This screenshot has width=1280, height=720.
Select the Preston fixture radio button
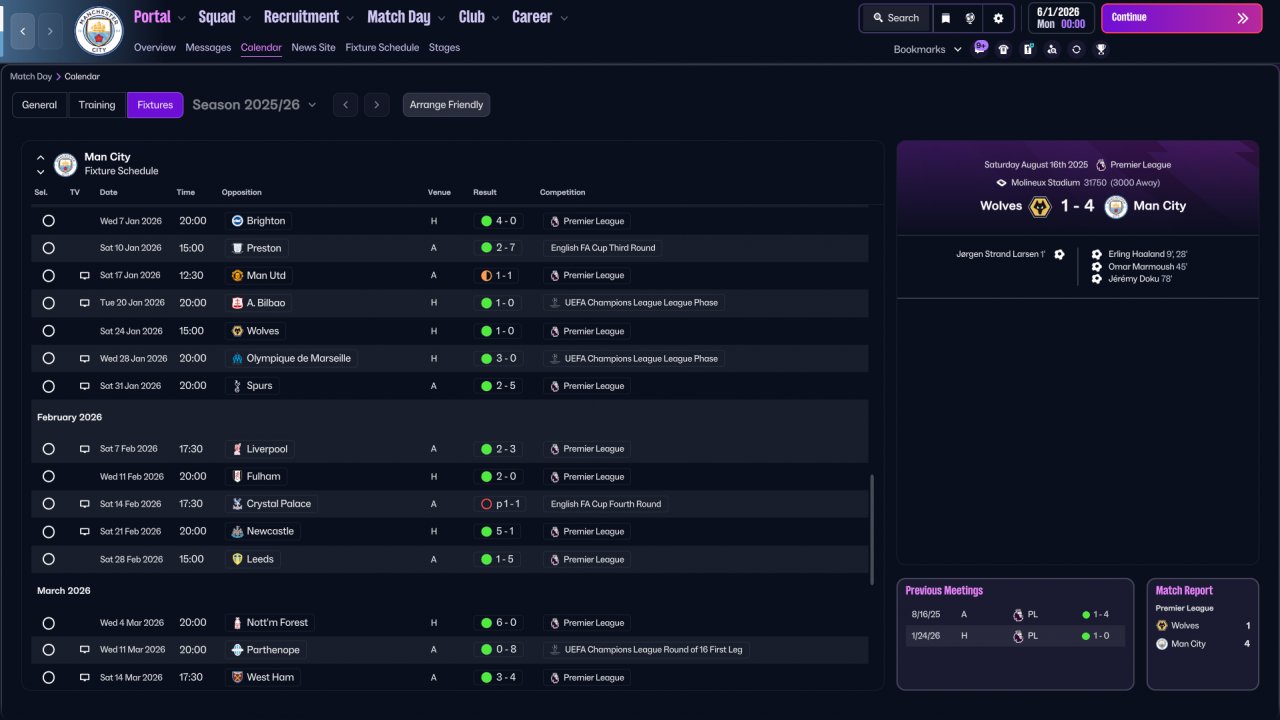pyautogui.click(x=48, y=248)
